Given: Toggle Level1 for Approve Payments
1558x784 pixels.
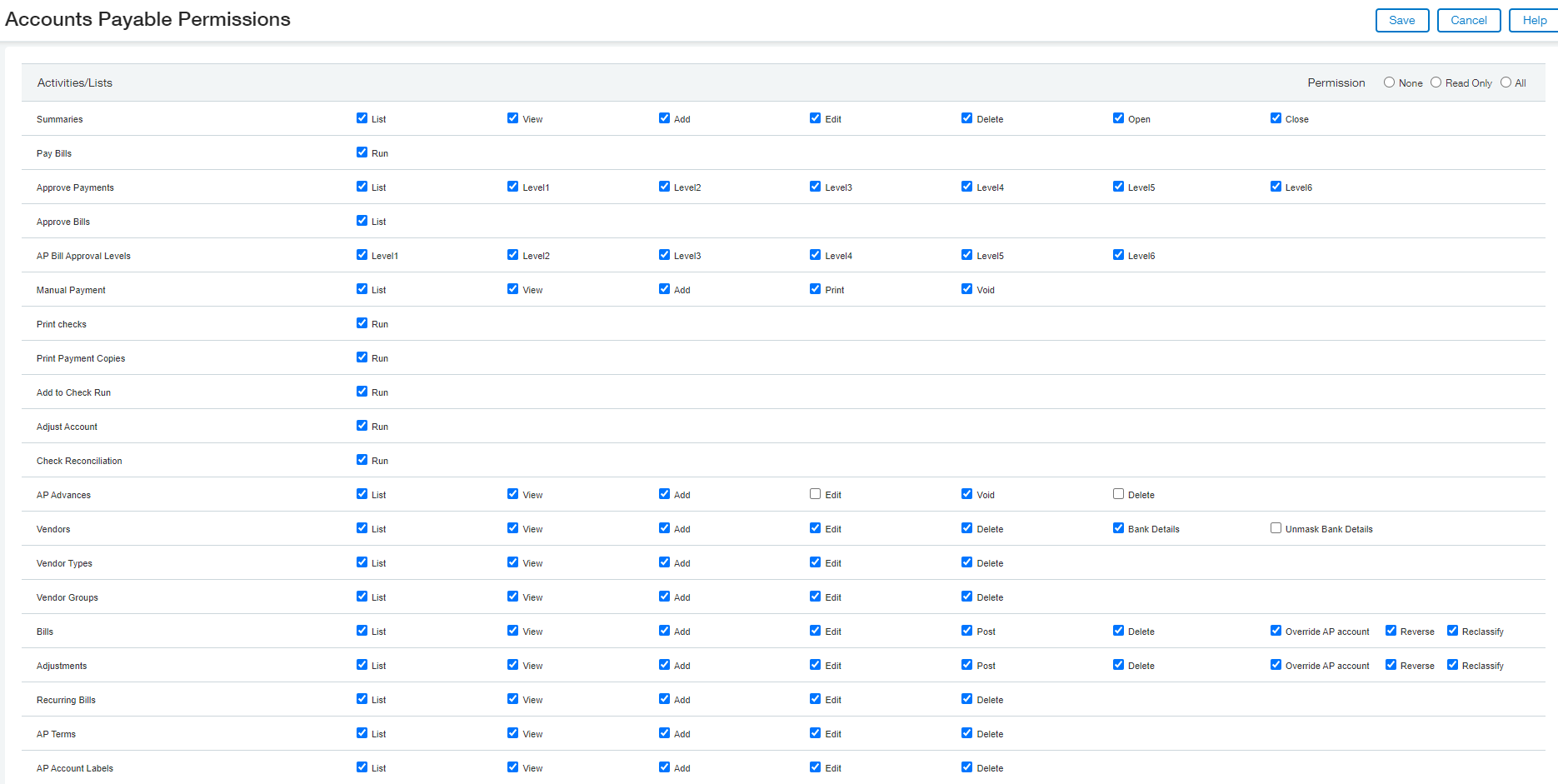Looking at the screenshot, I should [x=512, y=187].
